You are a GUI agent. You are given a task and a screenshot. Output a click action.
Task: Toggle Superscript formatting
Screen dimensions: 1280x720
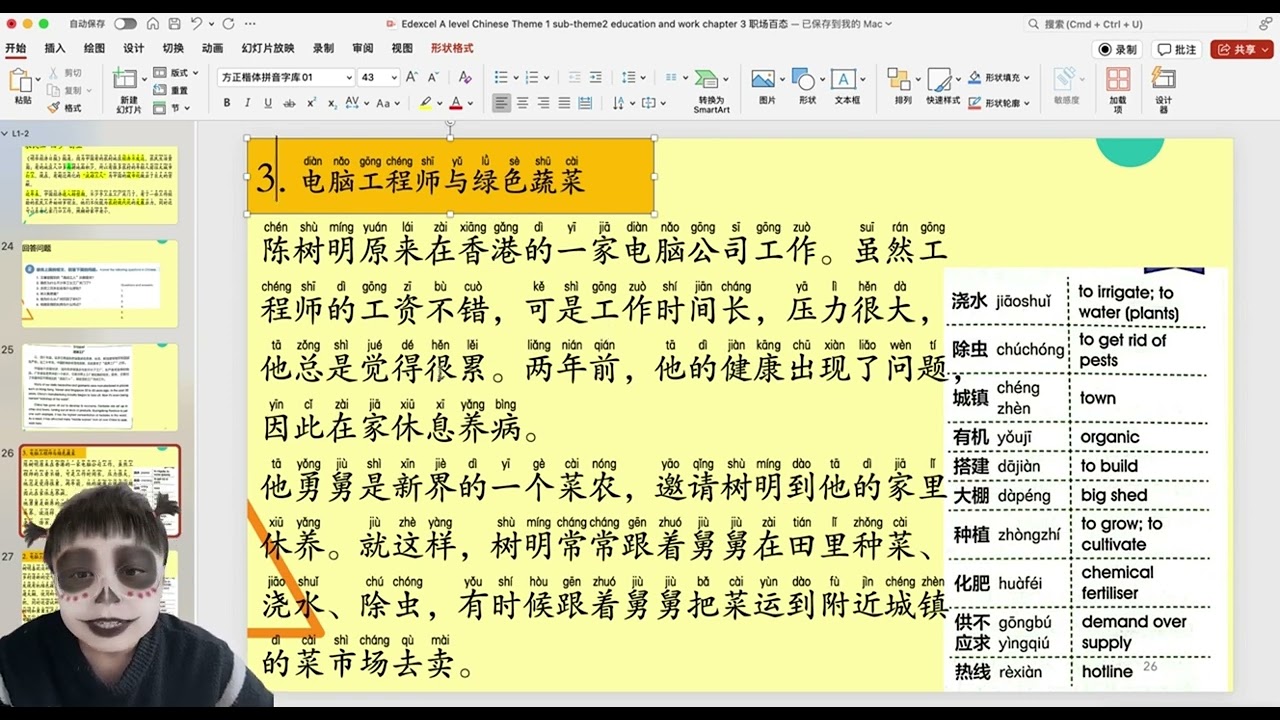(311, 103)
